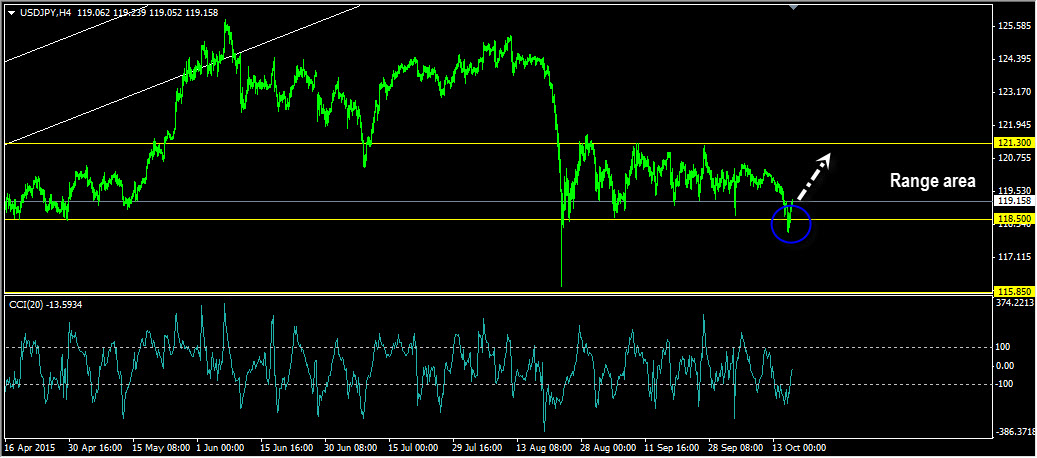The width and height of the screenshot is (1037, 458).
Task: Click the CCI 100 level label
Action: click(1004, 347)
